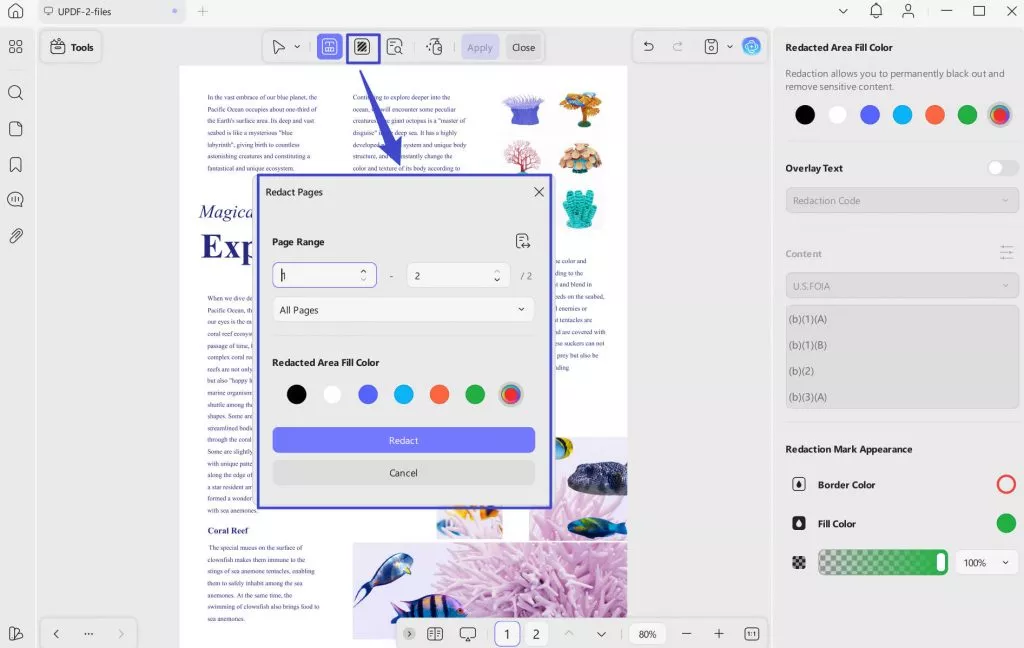This screenshot has height=648, width=1024.
Task: Open the Border Color red swatch
Action: point(1006,484)
